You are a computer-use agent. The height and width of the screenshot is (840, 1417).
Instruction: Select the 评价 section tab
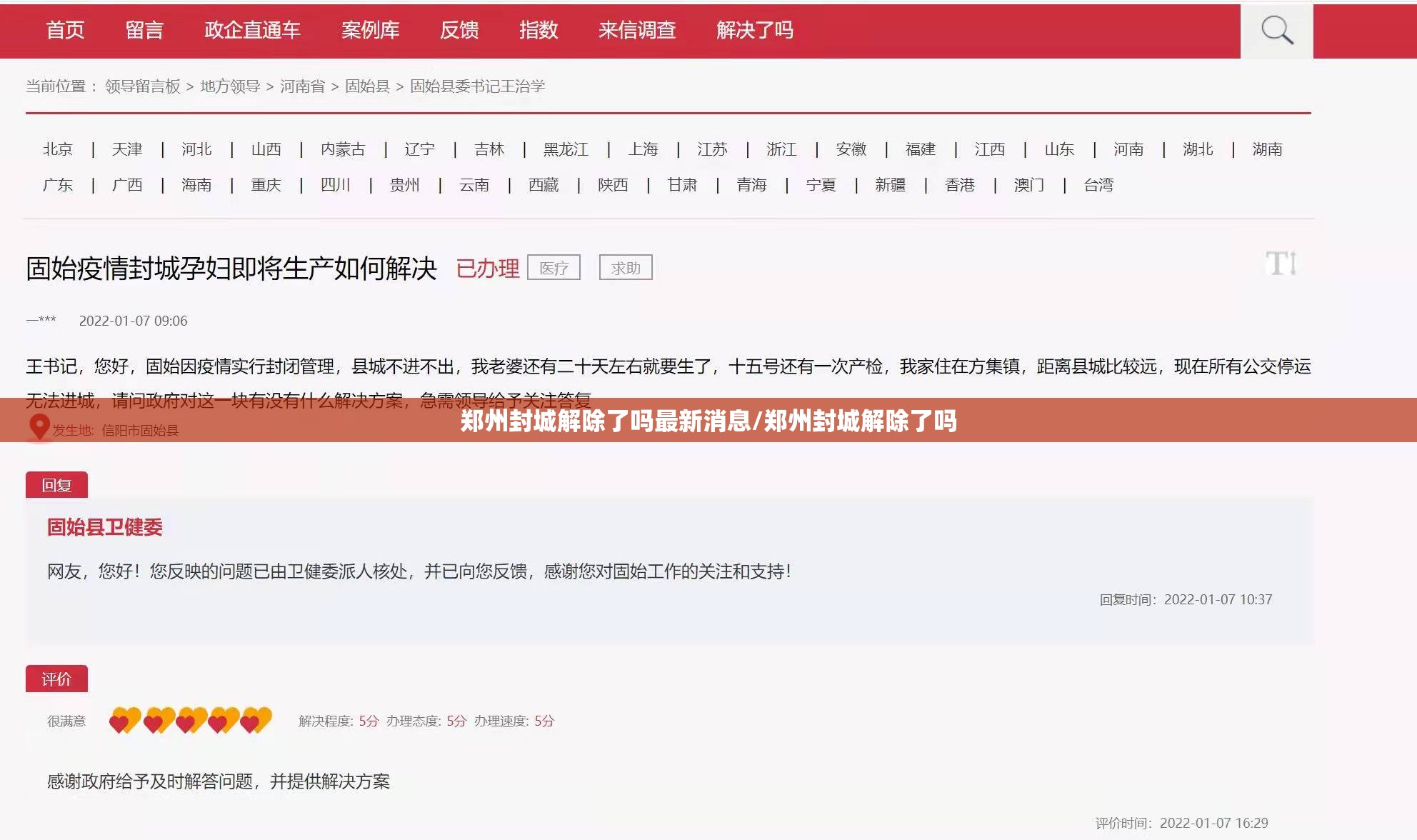[56, 679]
